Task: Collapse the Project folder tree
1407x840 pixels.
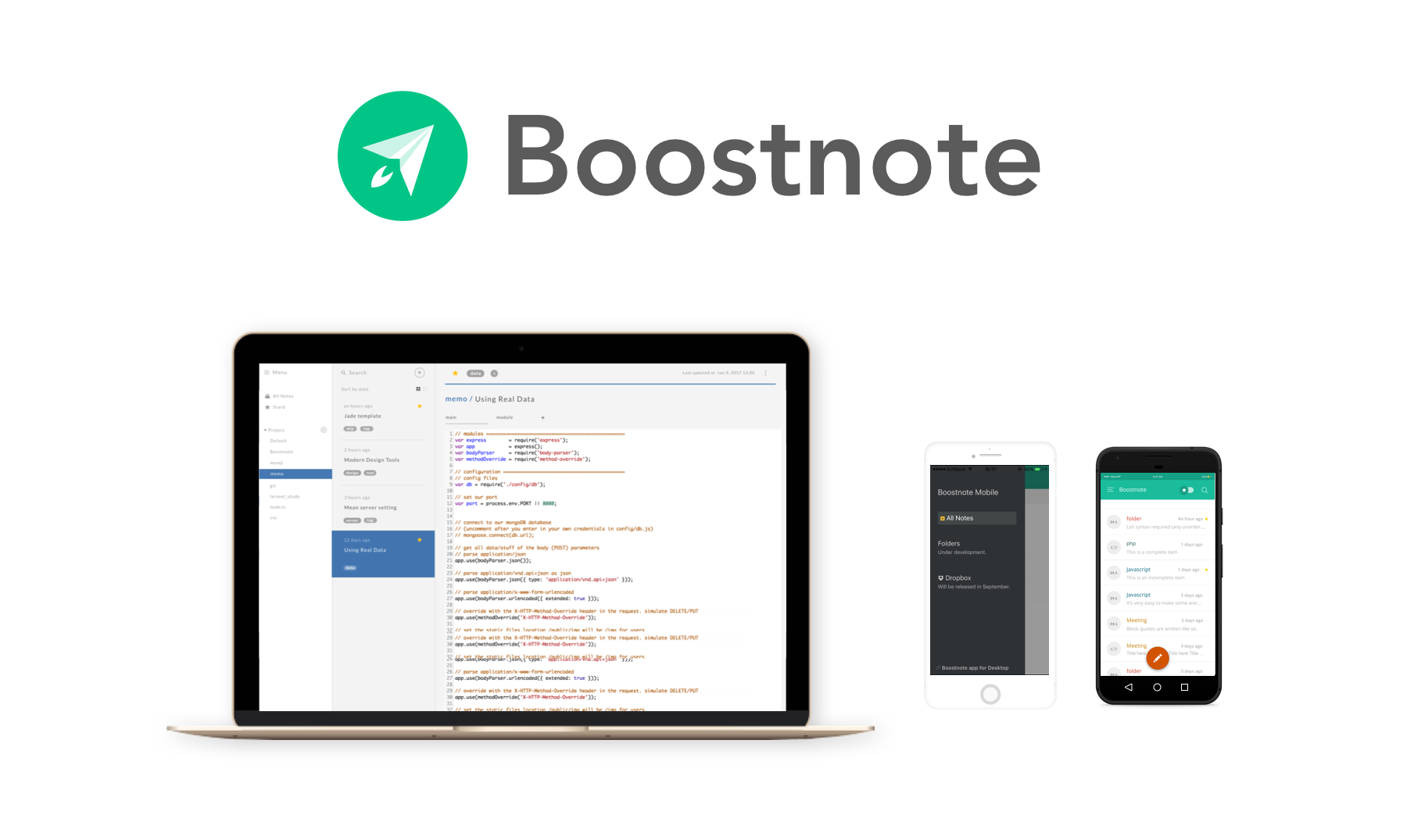Action: (x=266, y=431)
